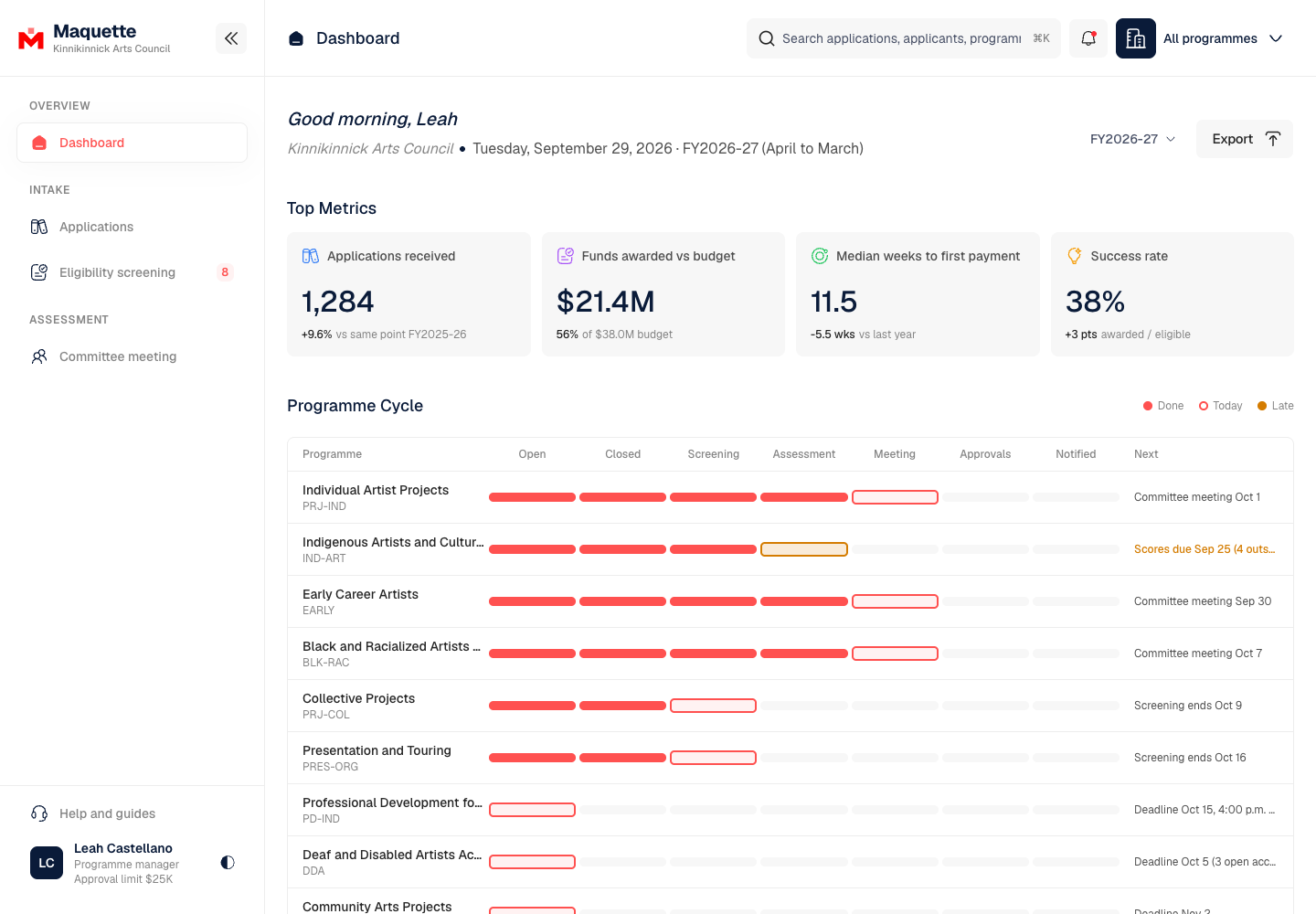Click 'Committee meeting Oct 1' next step
The height and width of the screenshot is (914, 1316).
(1197, 497)
